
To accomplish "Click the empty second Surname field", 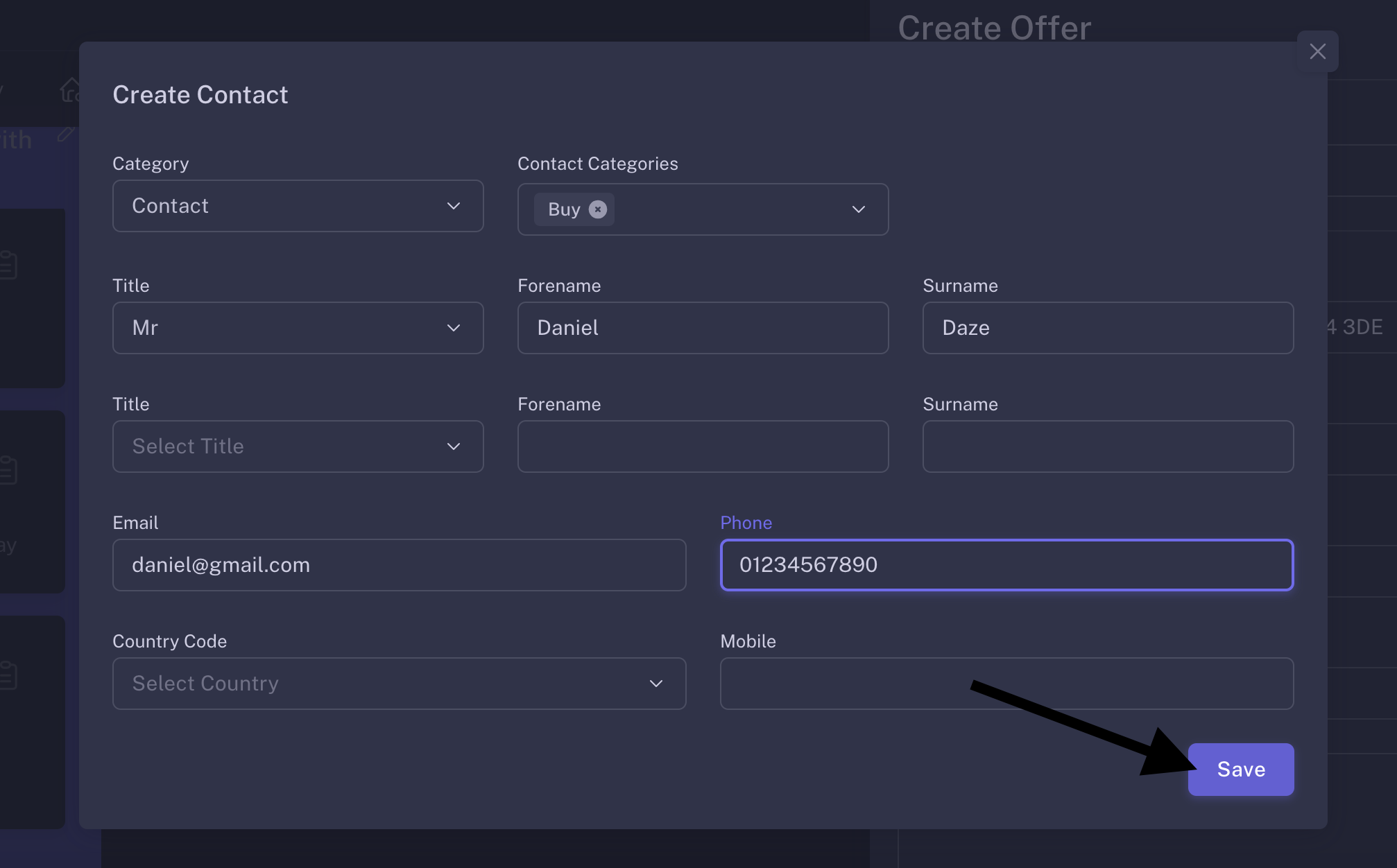I will click(x=1108, y=446).
